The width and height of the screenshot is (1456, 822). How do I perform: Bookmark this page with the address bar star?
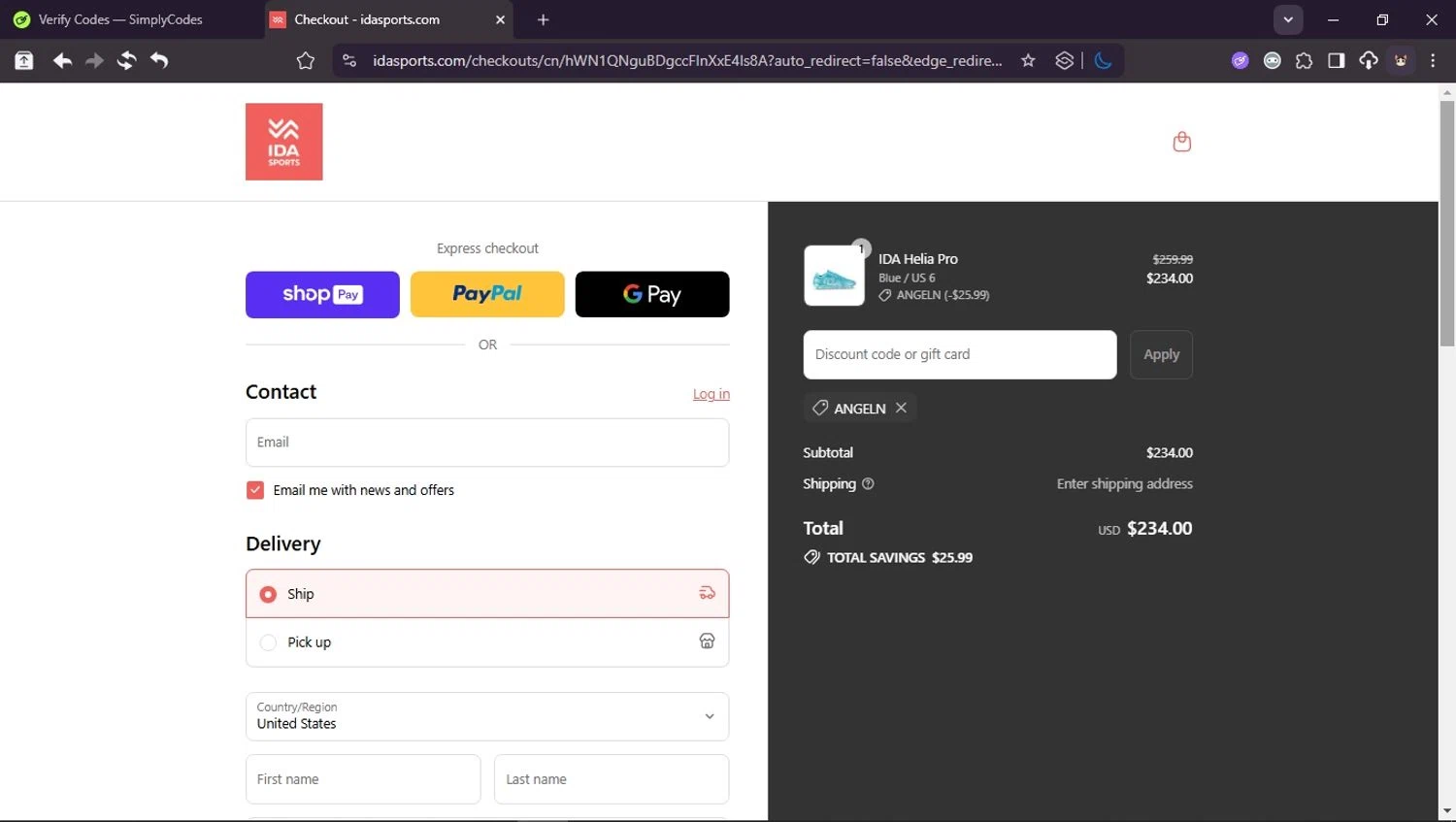(x=1028, y=61)
